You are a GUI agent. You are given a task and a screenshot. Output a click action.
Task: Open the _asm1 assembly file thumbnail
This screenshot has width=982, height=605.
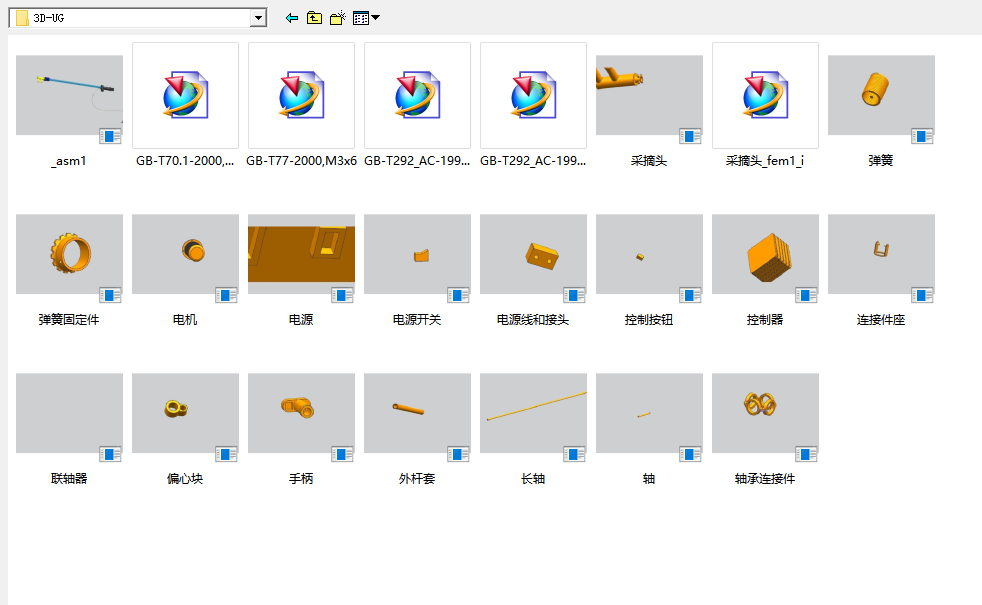70,95
